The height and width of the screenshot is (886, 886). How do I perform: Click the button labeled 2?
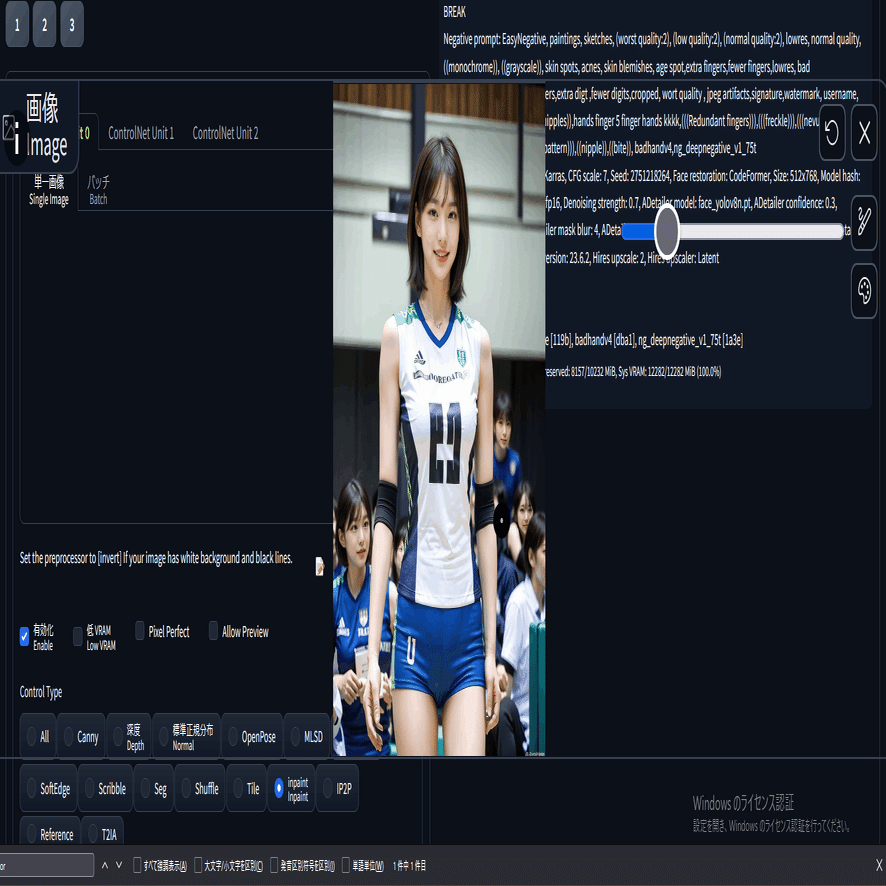(44, 24)
